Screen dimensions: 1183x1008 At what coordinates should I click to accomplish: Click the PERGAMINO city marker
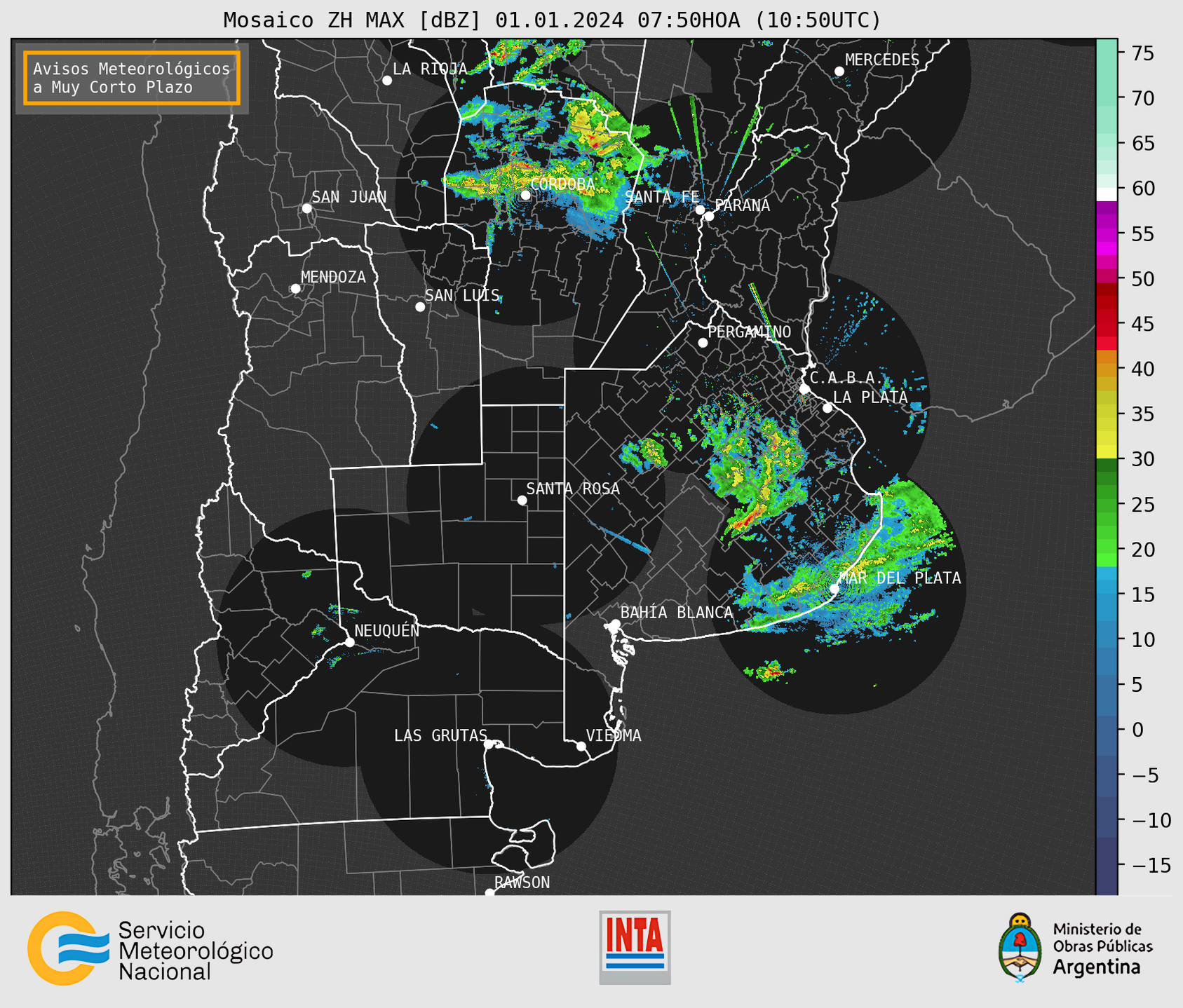click(x=703, y=343)
